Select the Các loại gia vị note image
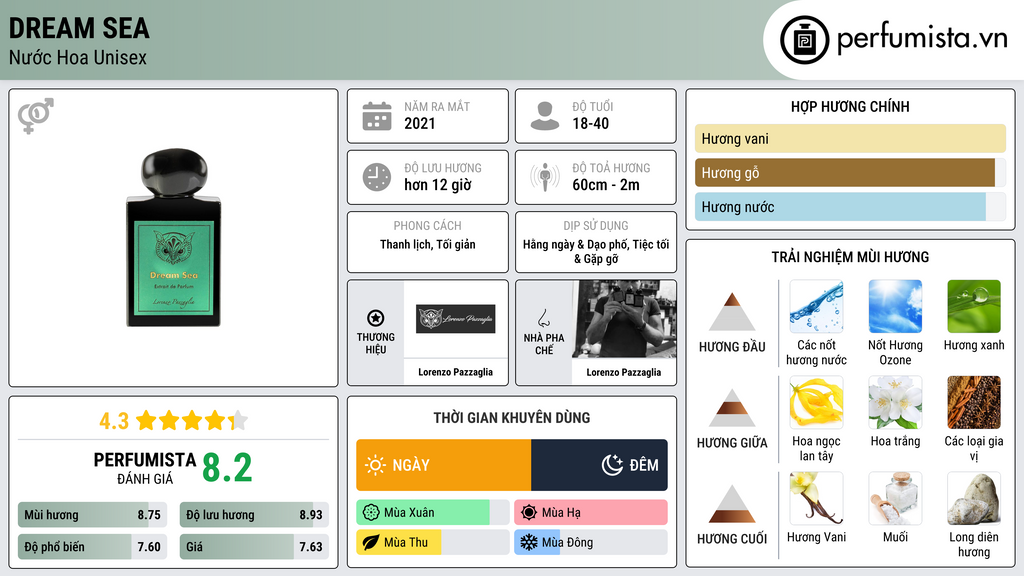1024x576 pixels. coord(974,402)
